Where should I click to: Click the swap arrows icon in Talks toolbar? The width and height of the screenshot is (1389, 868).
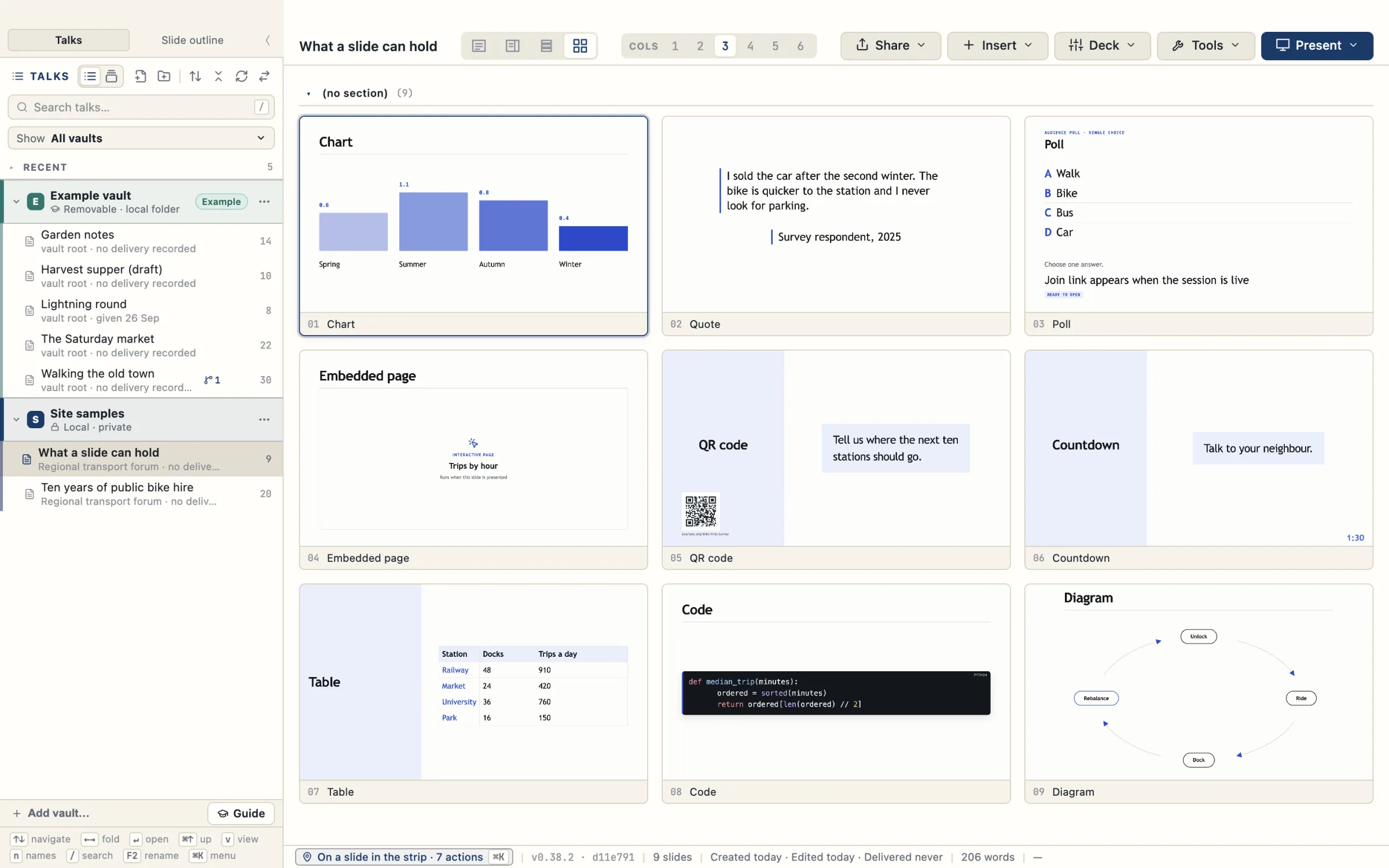(264, 76)
